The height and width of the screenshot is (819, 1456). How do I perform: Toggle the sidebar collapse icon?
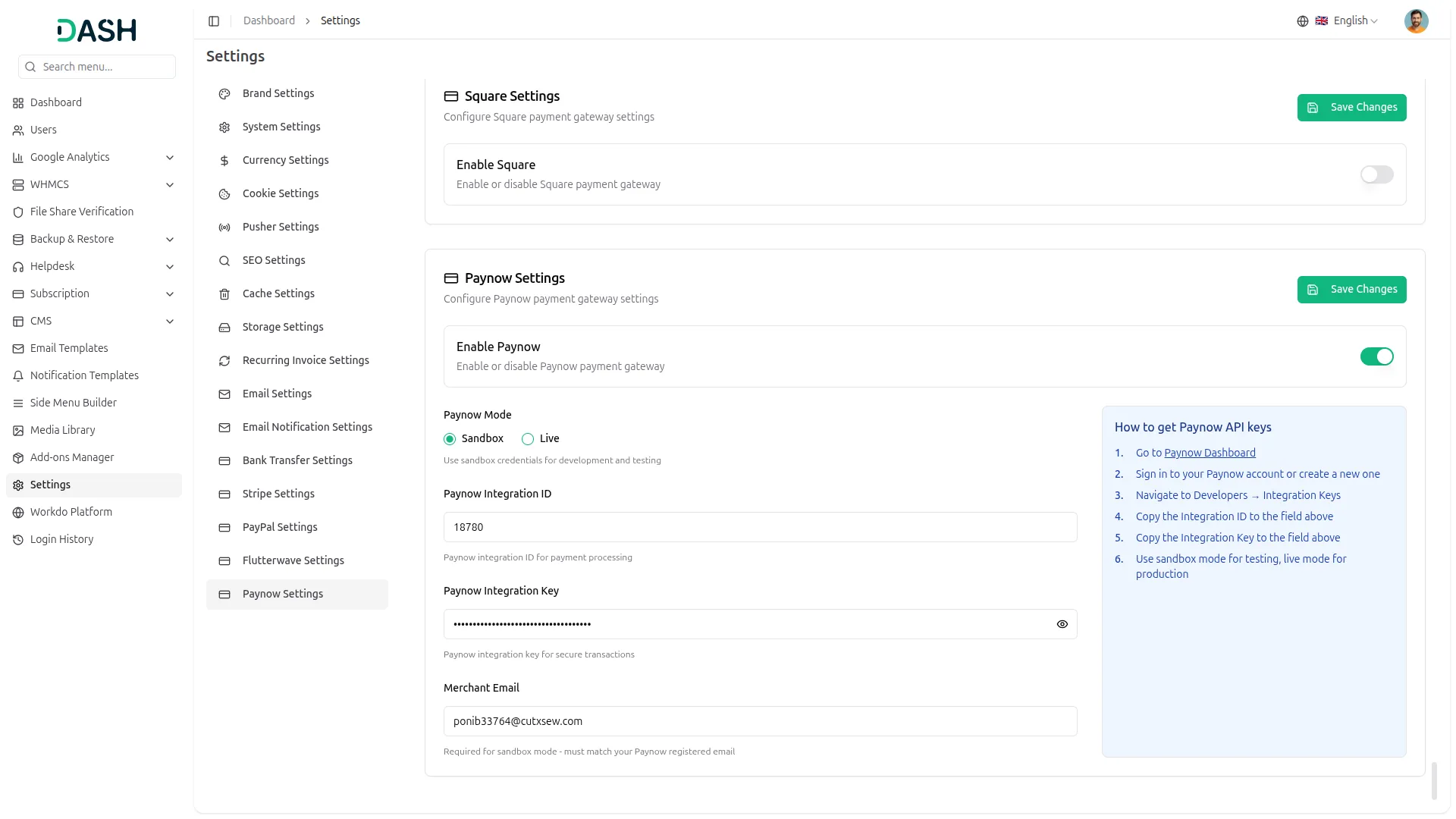click(x=214, y=21)
